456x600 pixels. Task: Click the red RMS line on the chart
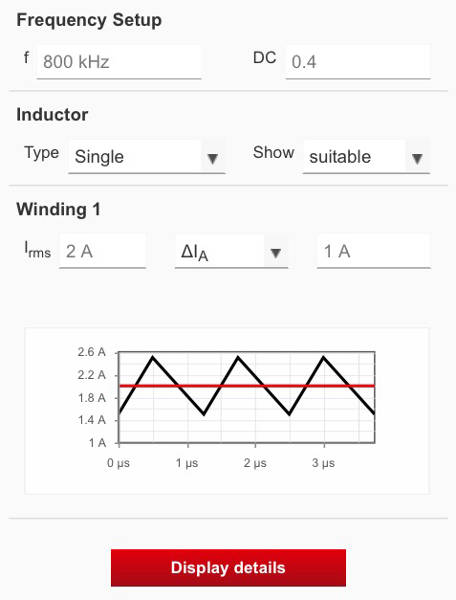[247, 386]
